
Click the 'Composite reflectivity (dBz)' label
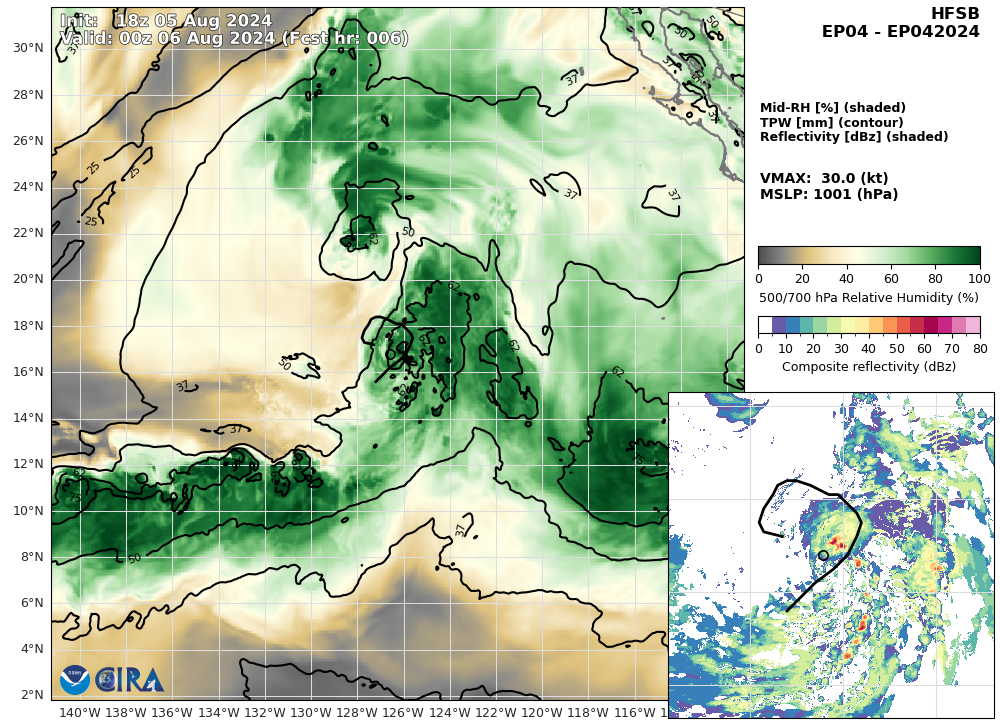click(869, 367)
